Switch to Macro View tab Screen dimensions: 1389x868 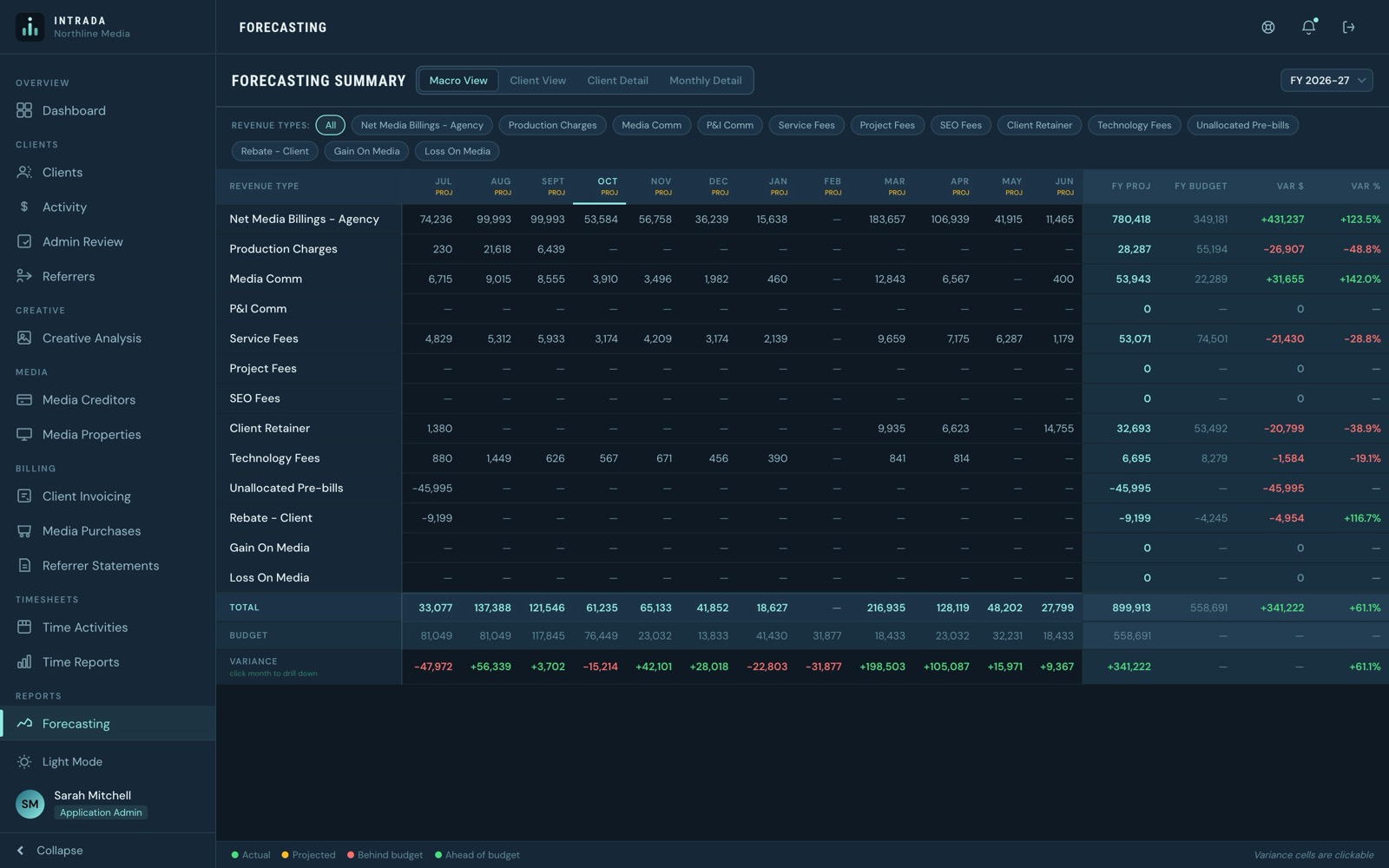click(x=458, y=80)
